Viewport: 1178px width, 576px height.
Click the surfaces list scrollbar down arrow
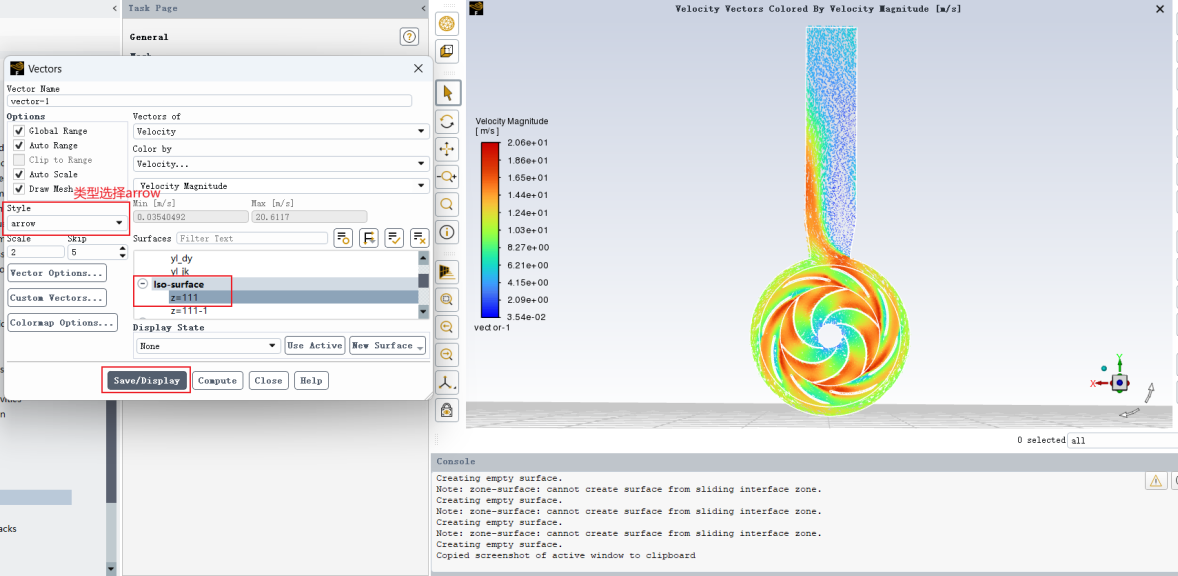[x=424, y=311]
